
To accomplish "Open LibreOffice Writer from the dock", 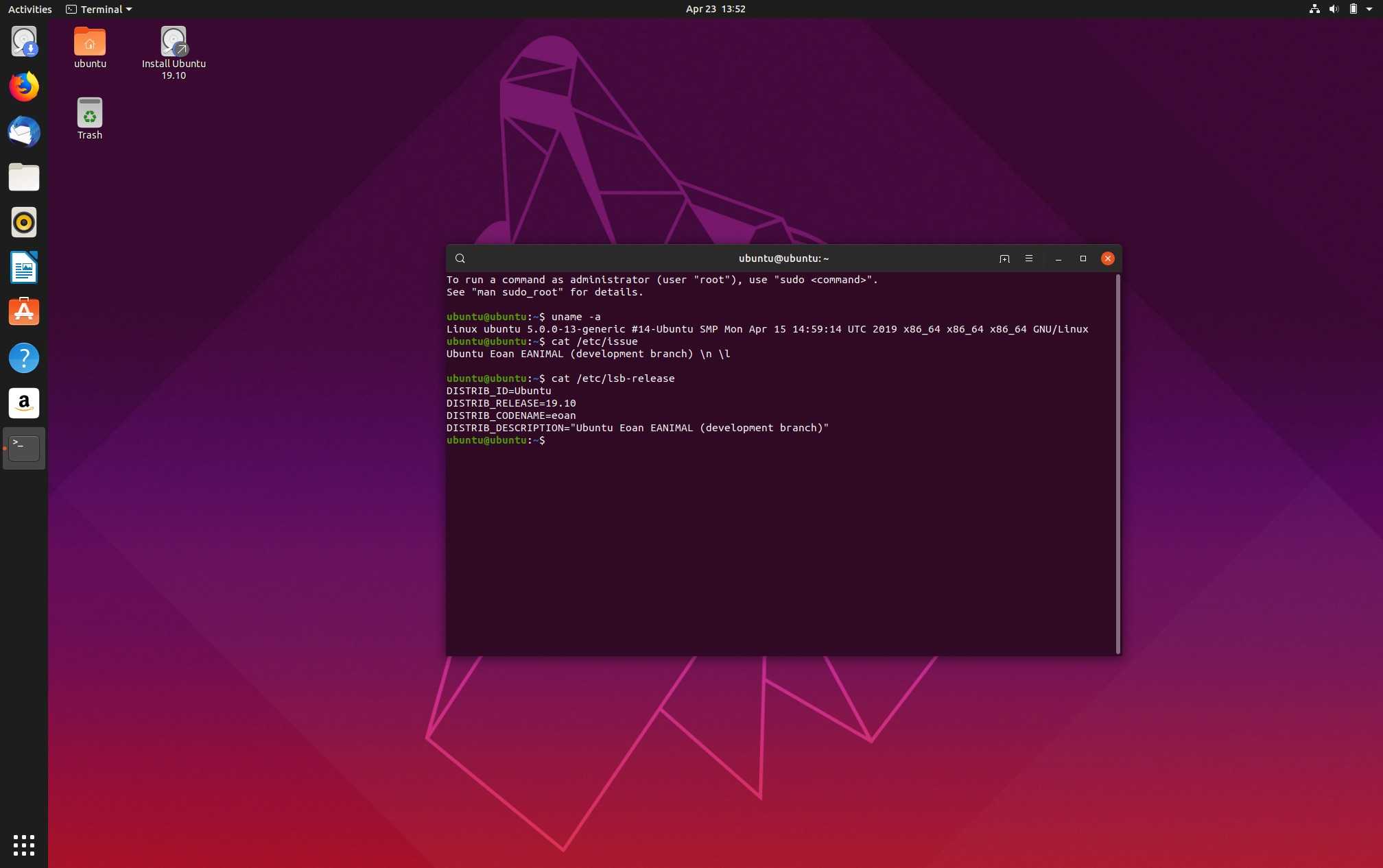I will point(24,267).
